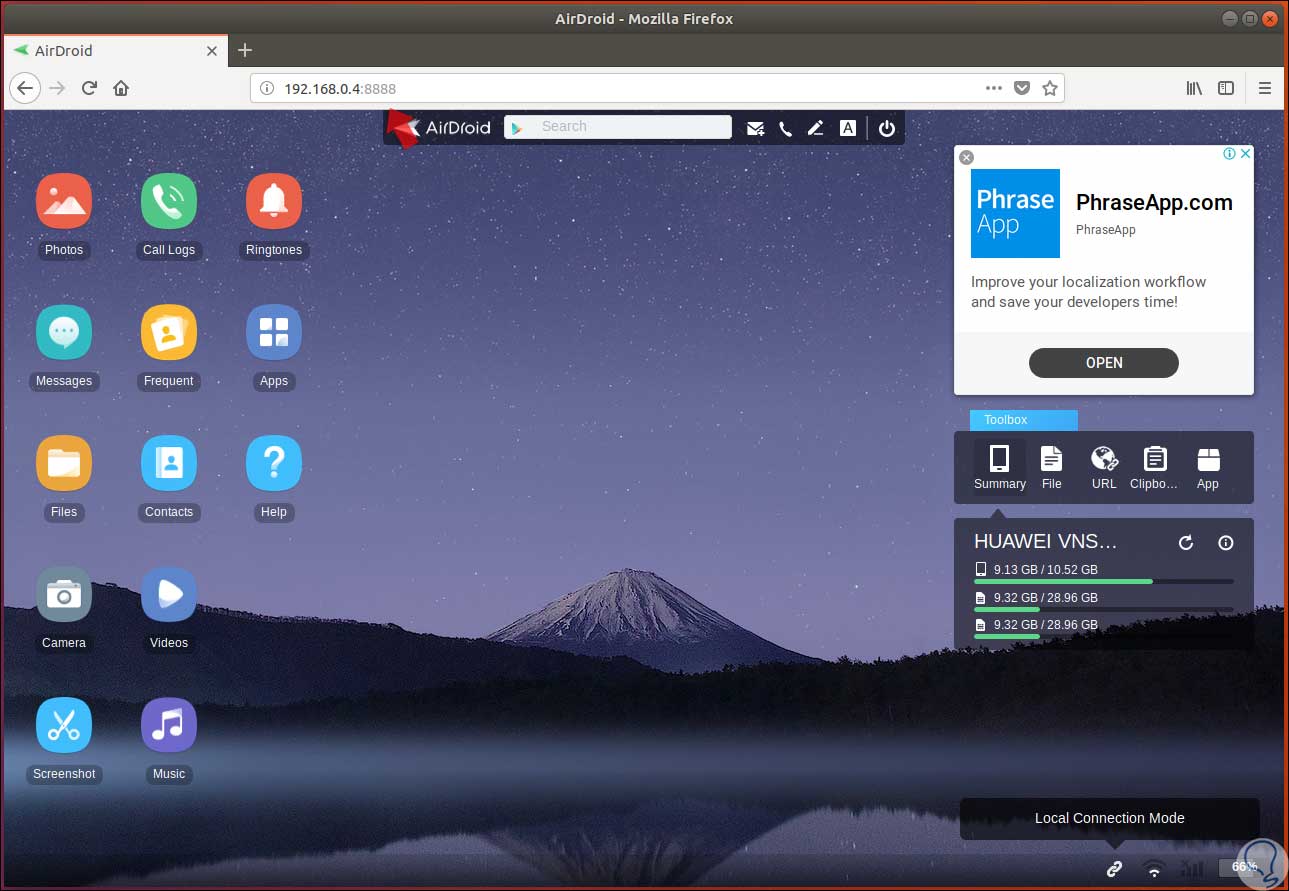
Task: Close the AirDroid browser tab
Action: pos(212,51)
